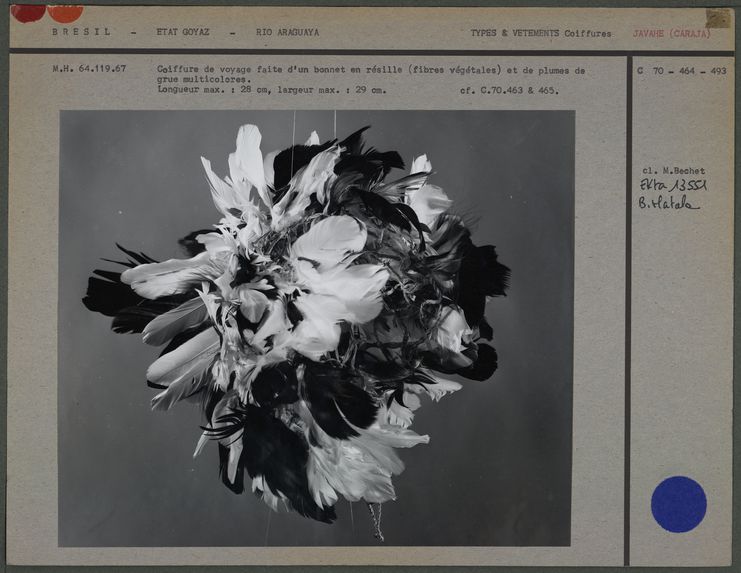Click the cl. M.Bechet credit text

[672, 171]
